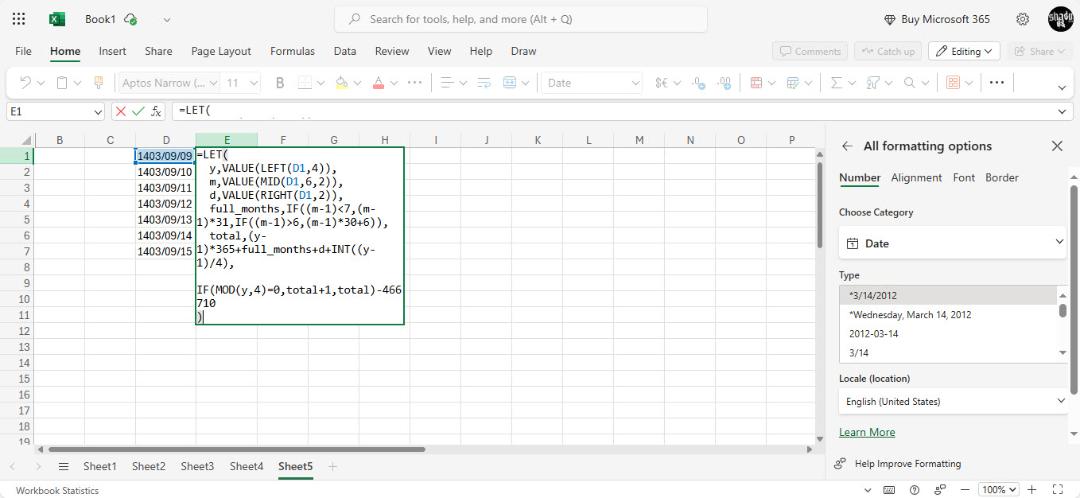Click the search box for tools and help

point(521,19)
